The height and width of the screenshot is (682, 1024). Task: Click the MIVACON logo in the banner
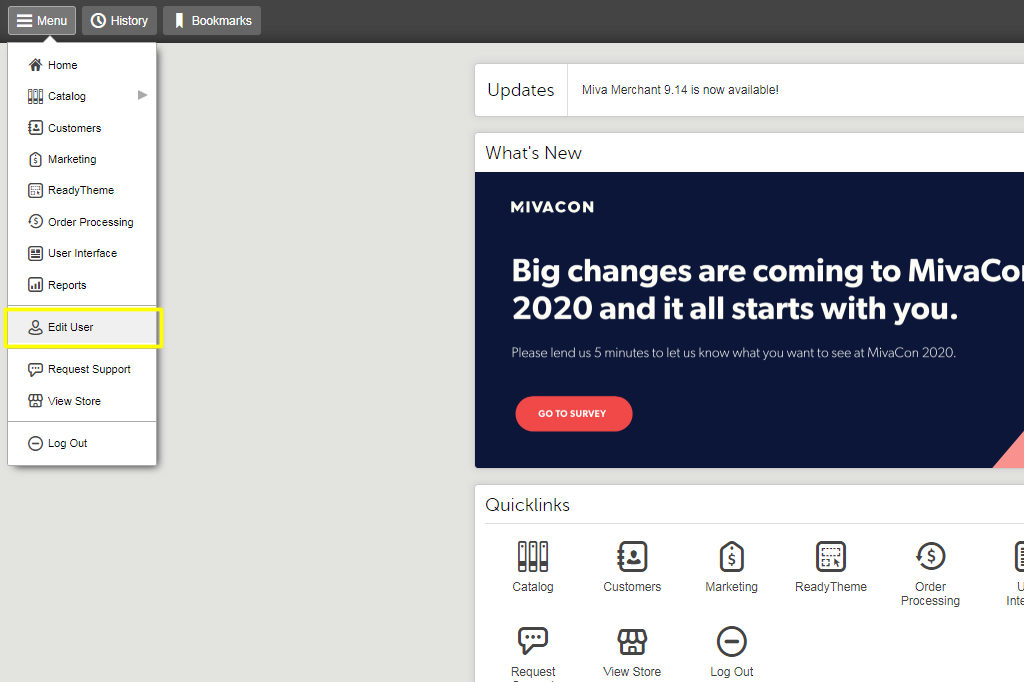(552, 207)
